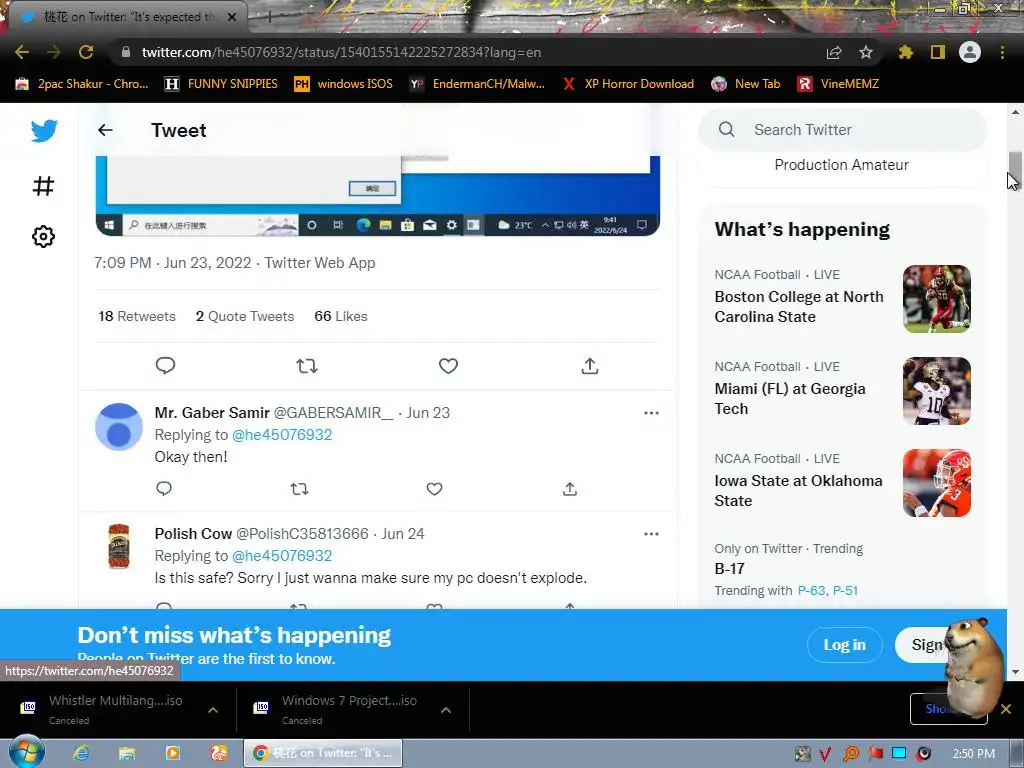The height and width of the screenshot is (768, 1024).
Task: Open Mr. Gaber Samir's profile name
Action: click(x=212, y=413)
